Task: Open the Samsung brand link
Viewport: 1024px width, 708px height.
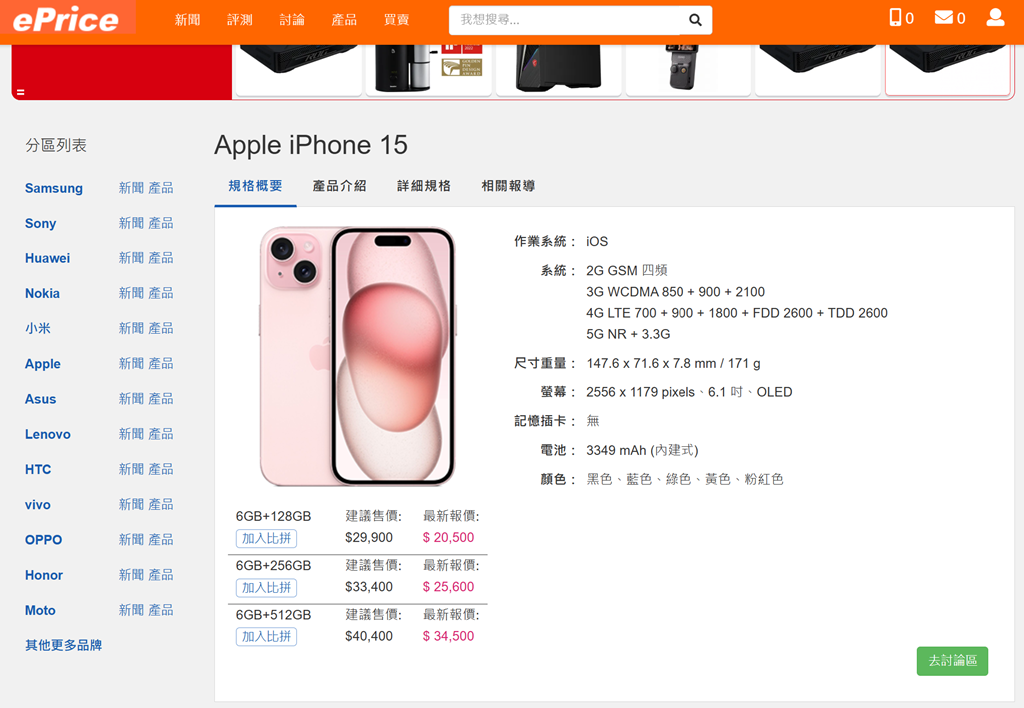Action: pos(54,188)
